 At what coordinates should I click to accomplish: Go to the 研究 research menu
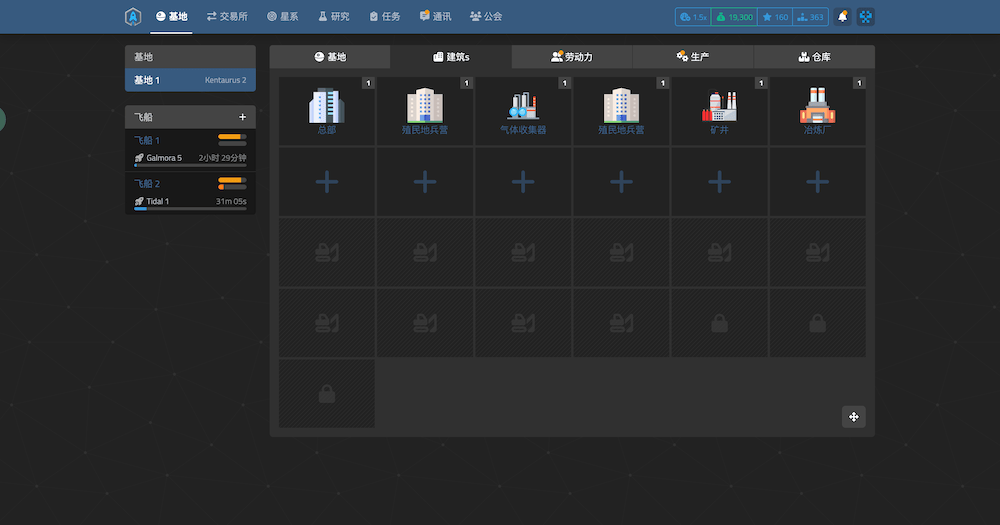(x=334, y=17)
